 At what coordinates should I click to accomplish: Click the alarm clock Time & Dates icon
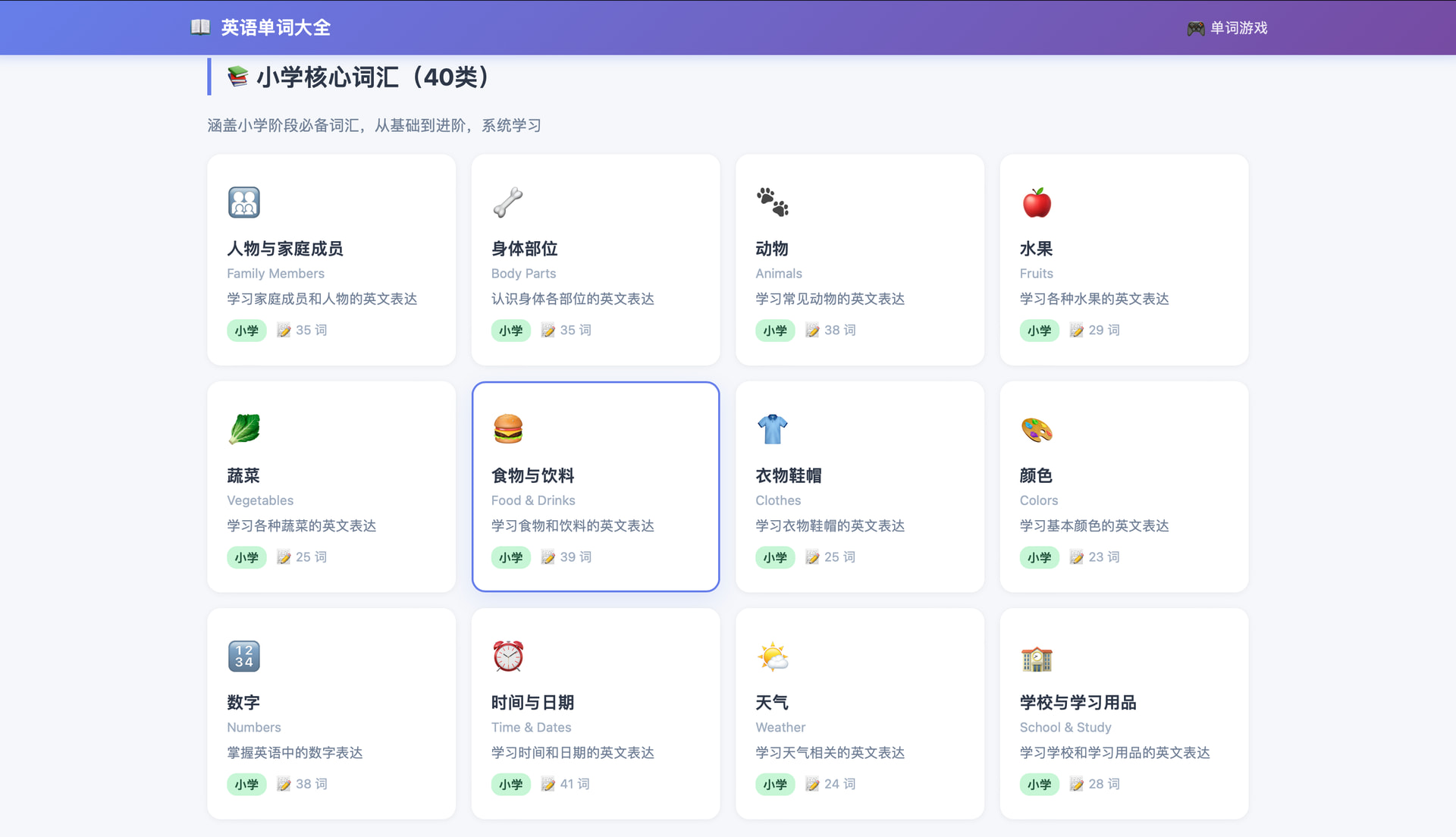[x=508, y=656]
